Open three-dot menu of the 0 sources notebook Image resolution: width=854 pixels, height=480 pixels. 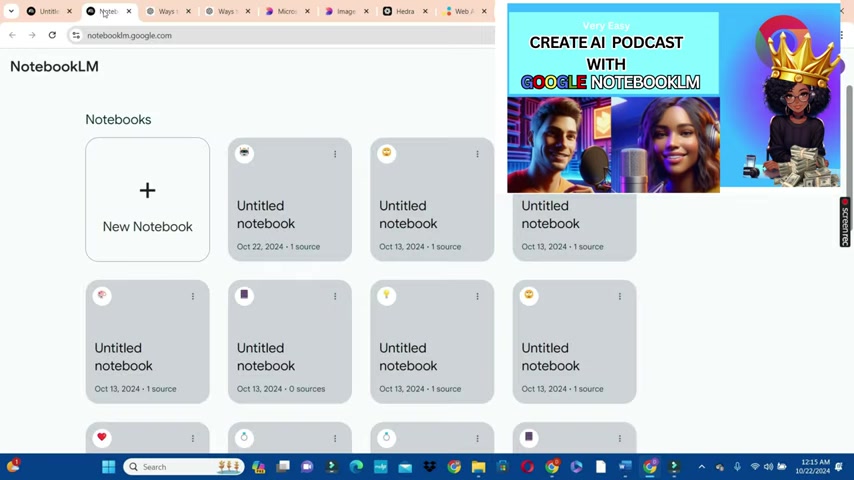coord(335,296)
